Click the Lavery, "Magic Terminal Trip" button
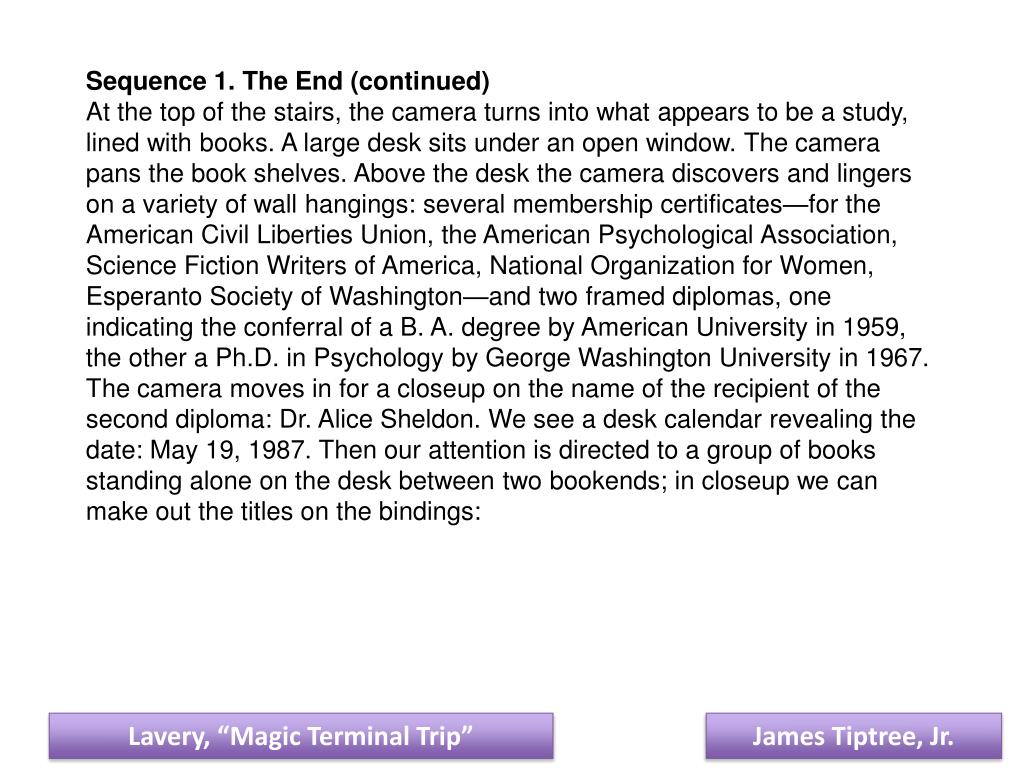1024x768 pixels. coord(301,736)
